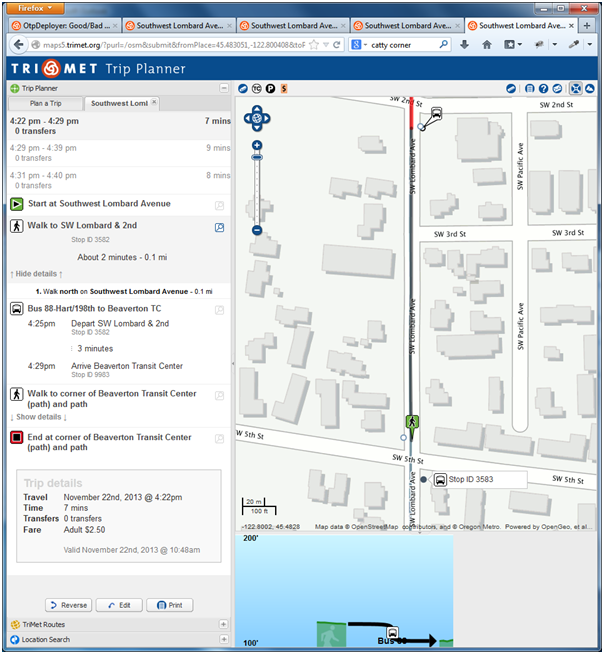Open a new browser tab

[x=587, y=25]
